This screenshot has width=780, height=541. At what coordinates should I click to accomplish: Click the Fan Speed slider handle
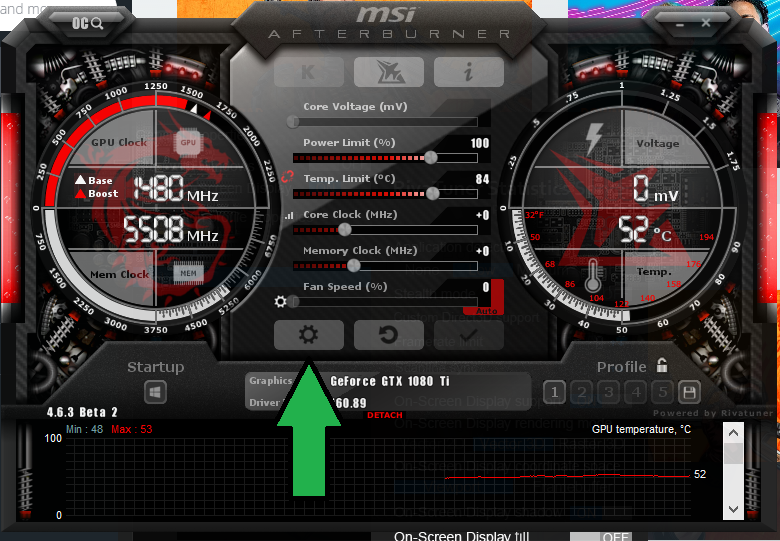click(x=293, y=301)
